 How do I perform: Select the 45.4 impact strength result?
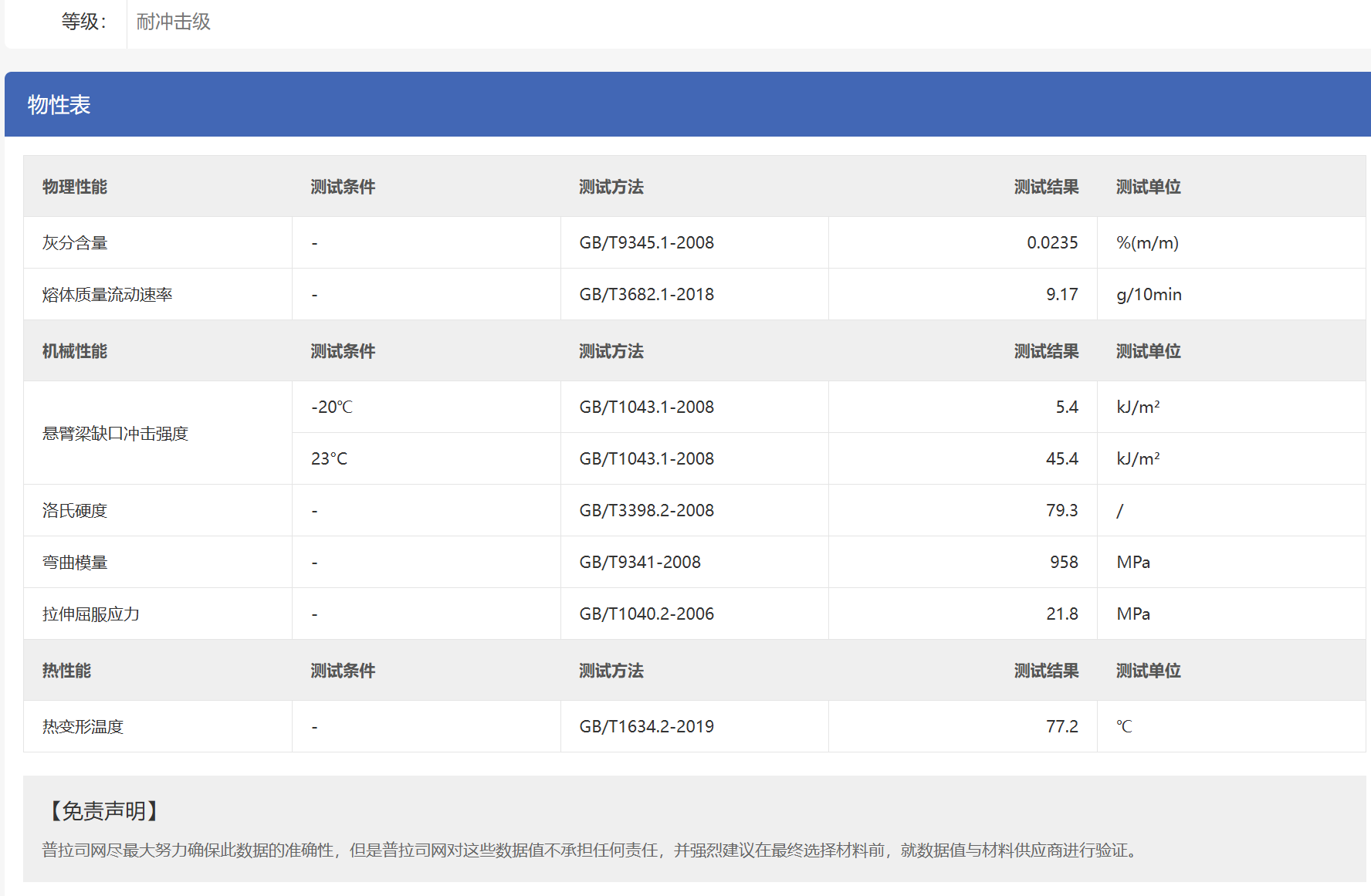point(1062,458)
